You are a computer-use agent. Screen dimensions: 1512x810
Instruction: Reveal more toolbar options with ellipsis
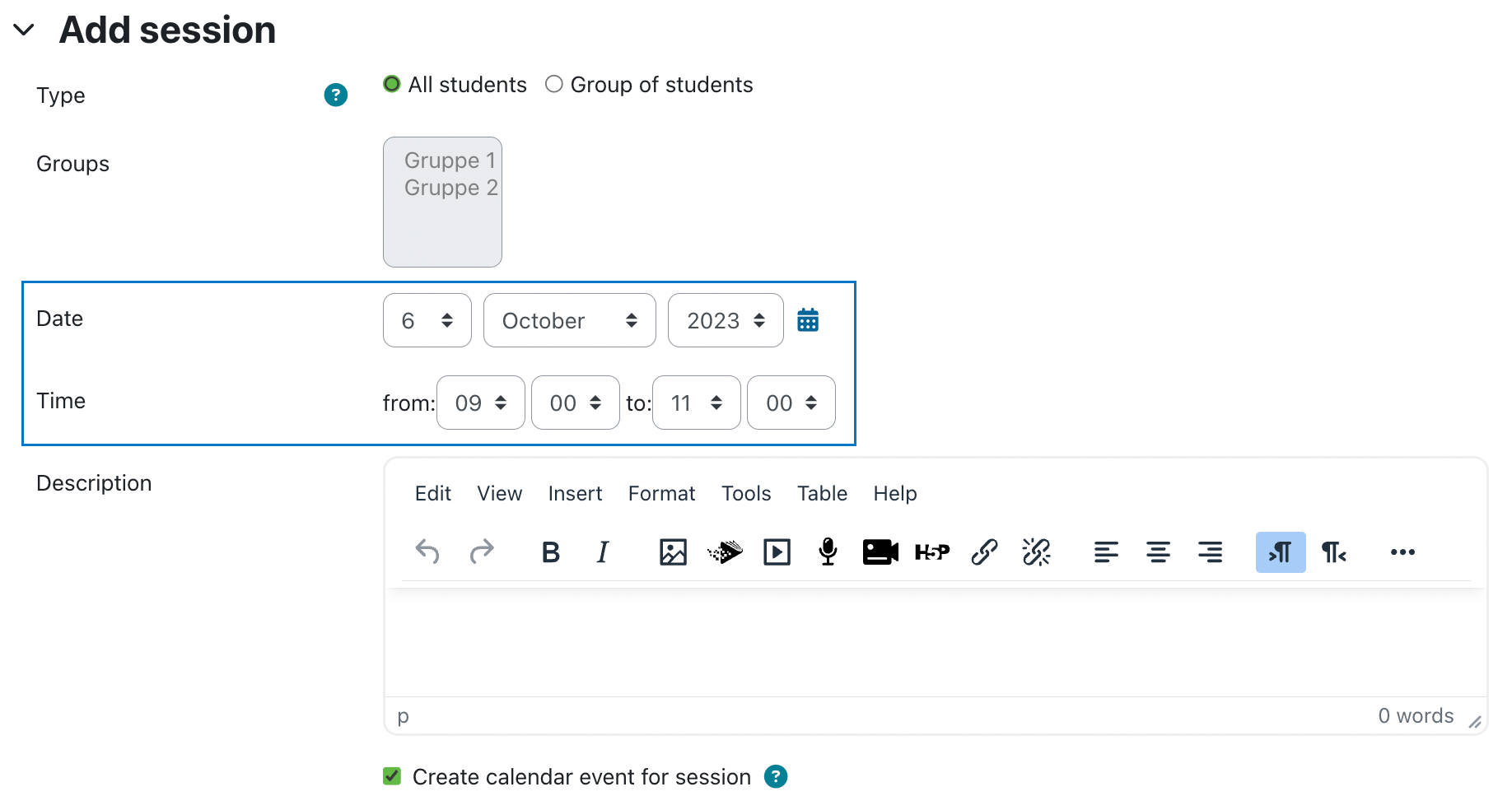(x=1402, y=552)
